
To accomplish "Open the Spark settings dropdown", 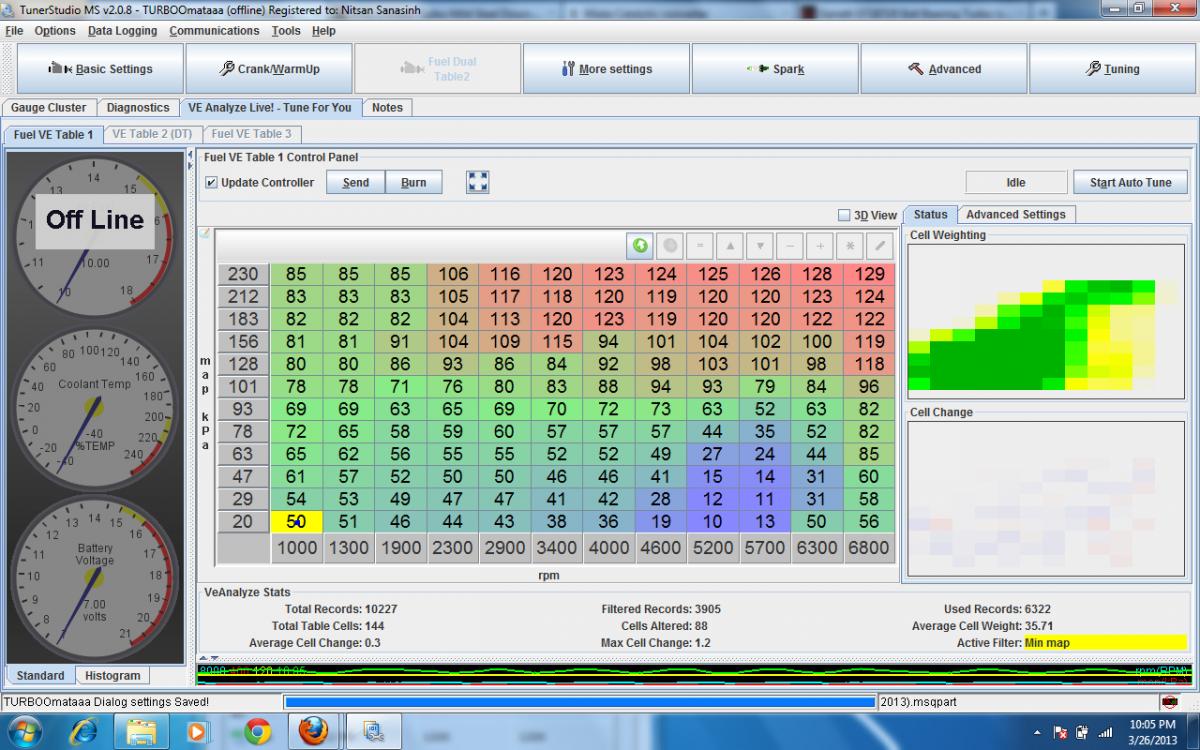I will tap(775, 69).
